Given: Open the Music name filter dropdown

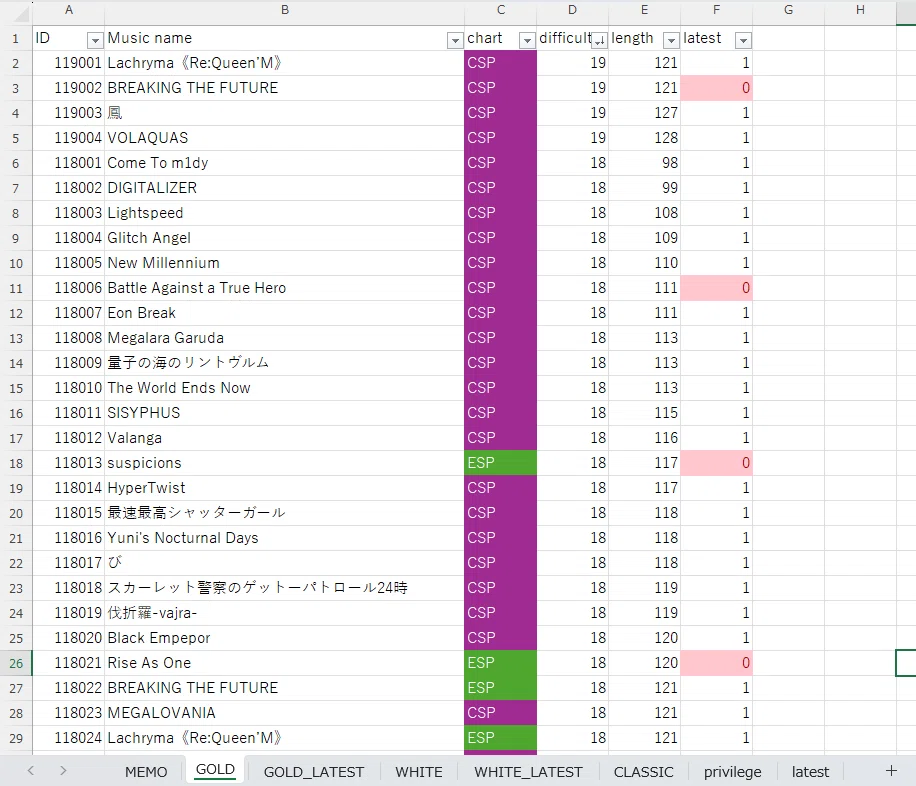Looking at the screenshot, I should (x=454, y=40).
